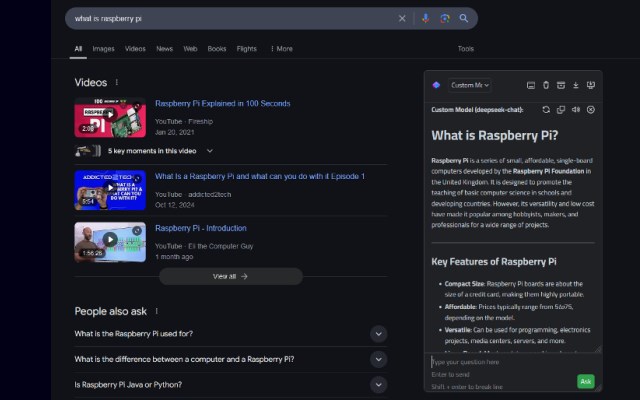Read answer aloud with speaker icon

coord(576,110)
